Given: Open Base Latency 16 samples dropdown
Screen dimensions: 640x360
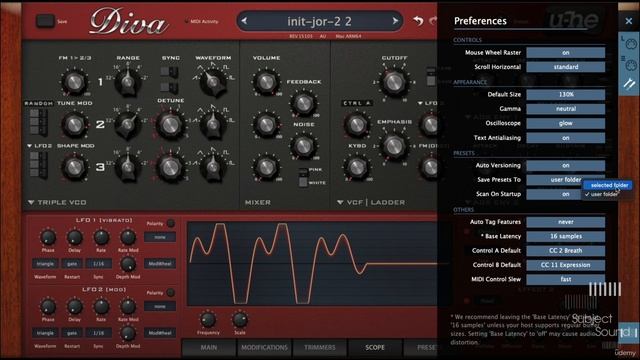Looking at the screenshot, I should coord(565,236).
